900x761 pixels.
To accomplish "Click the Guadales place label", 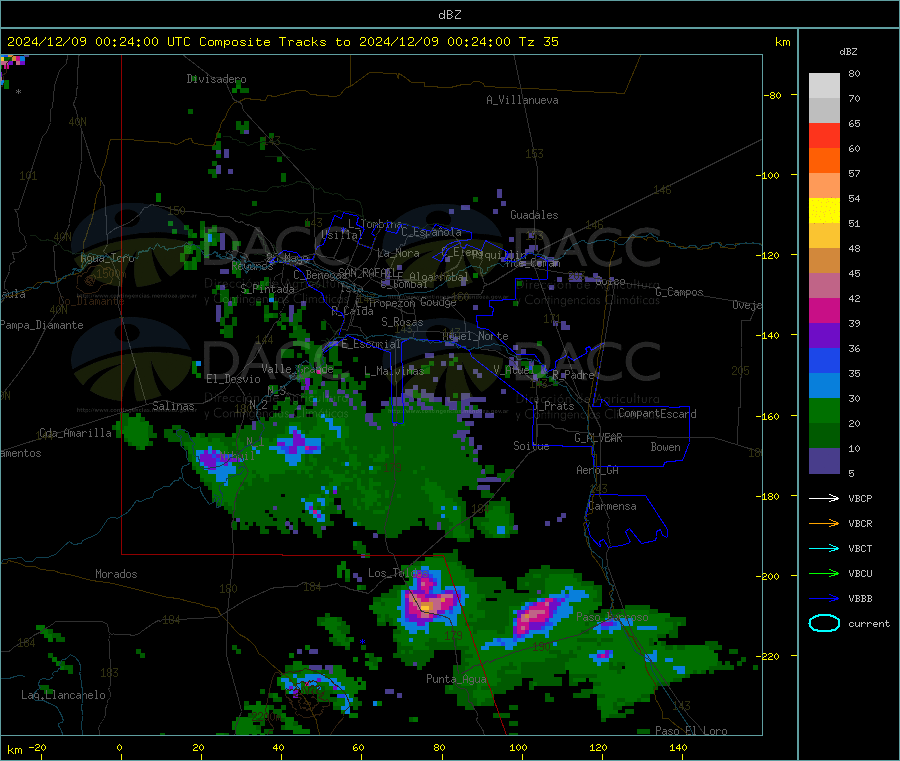I will pyautogui.click(x=534, y=215).
